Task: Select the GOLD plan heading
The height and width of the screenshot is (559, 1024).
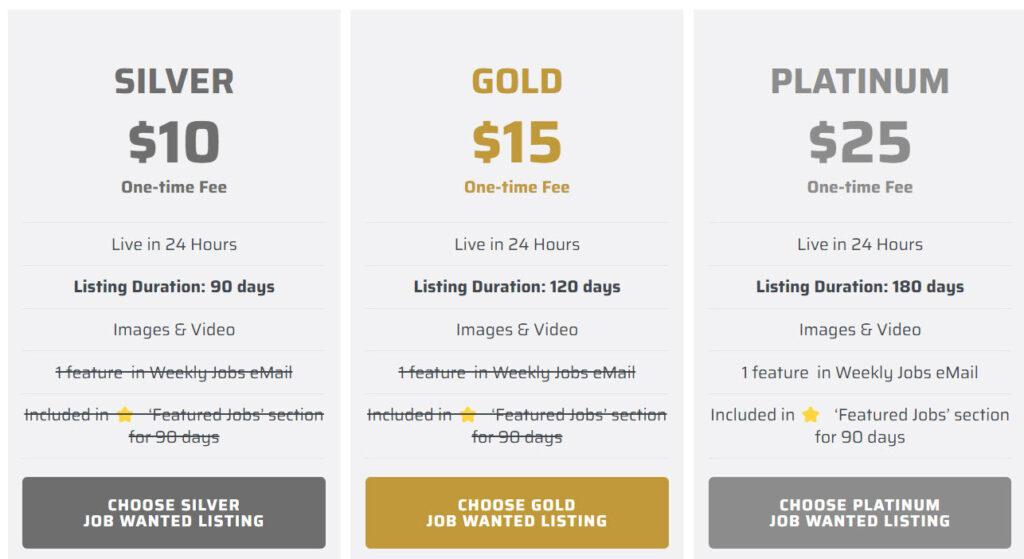Action: click(517, 82)
